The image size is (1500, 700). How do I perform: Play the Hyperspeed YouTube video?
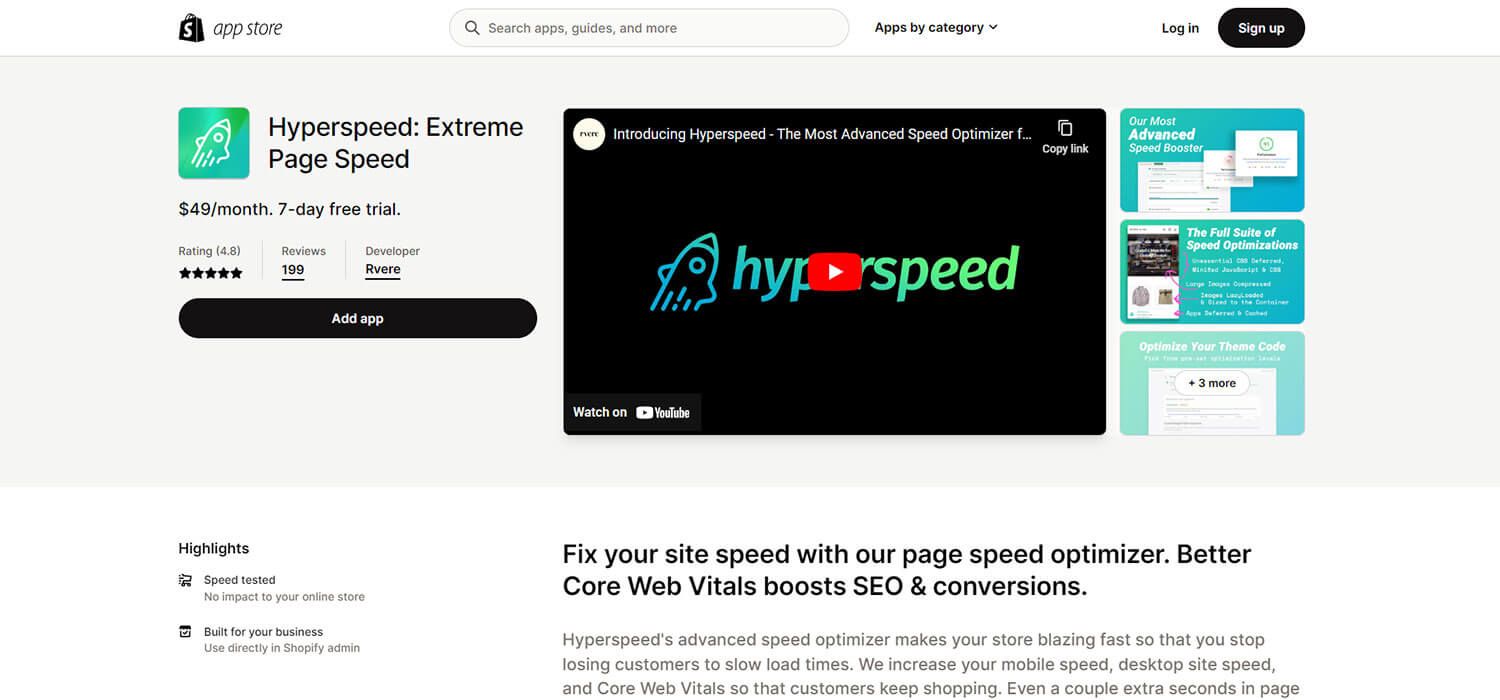point(834,271)
